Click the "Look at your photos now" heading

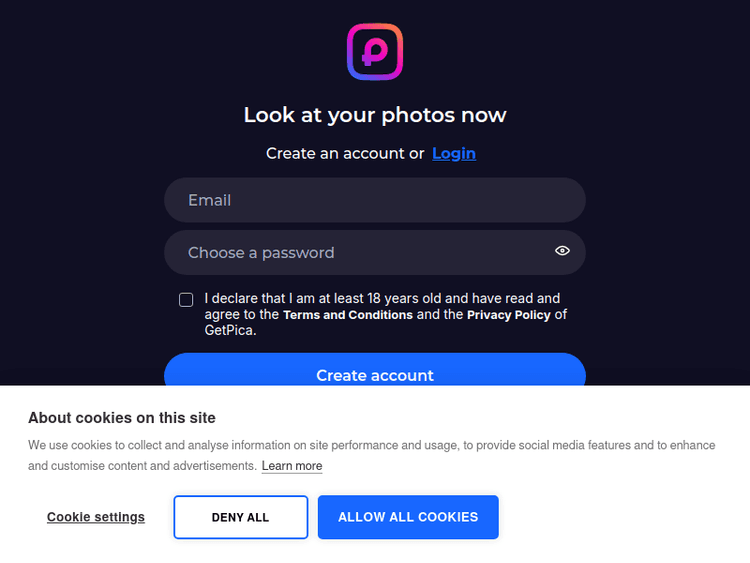[x=375, y=115]
